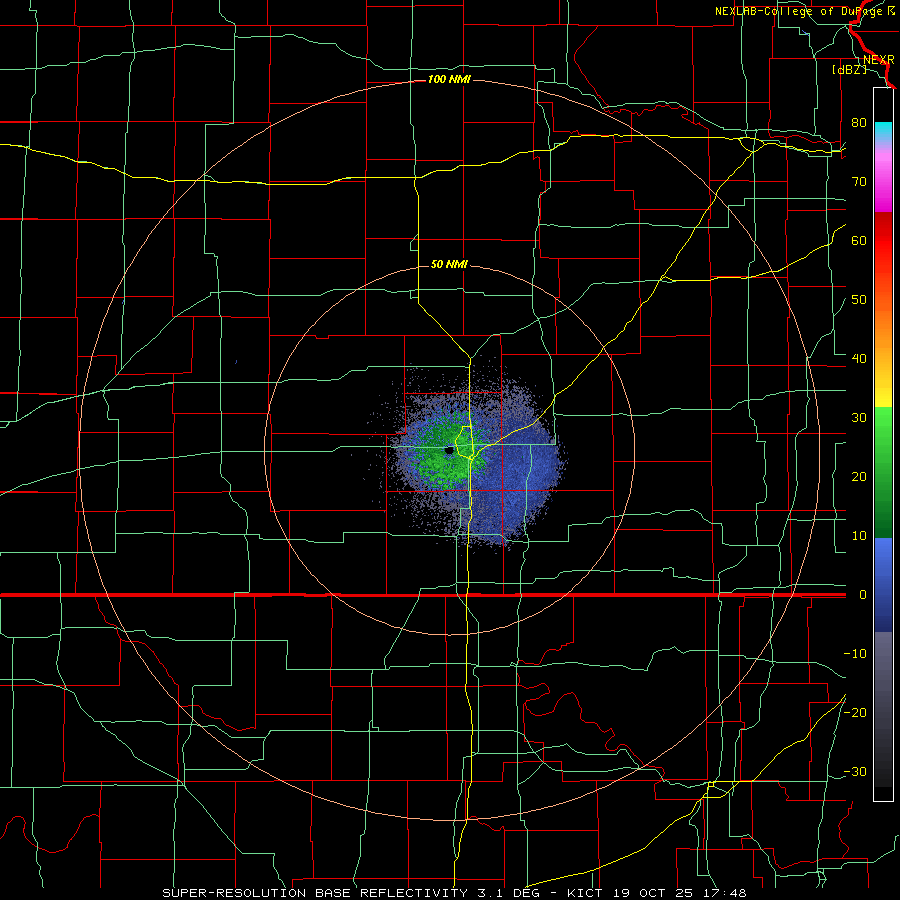Click the cyan segment of the color bar

(883, 131)
